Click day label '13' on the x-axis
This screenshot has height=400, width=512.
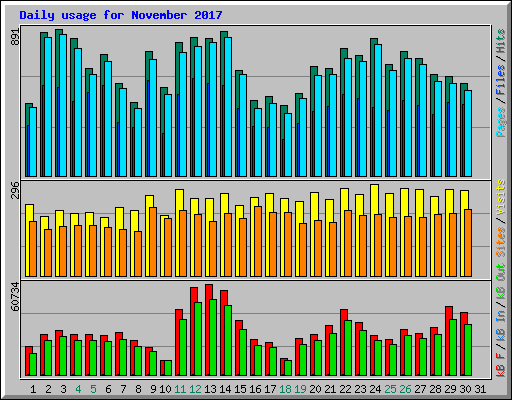point(210,389)
